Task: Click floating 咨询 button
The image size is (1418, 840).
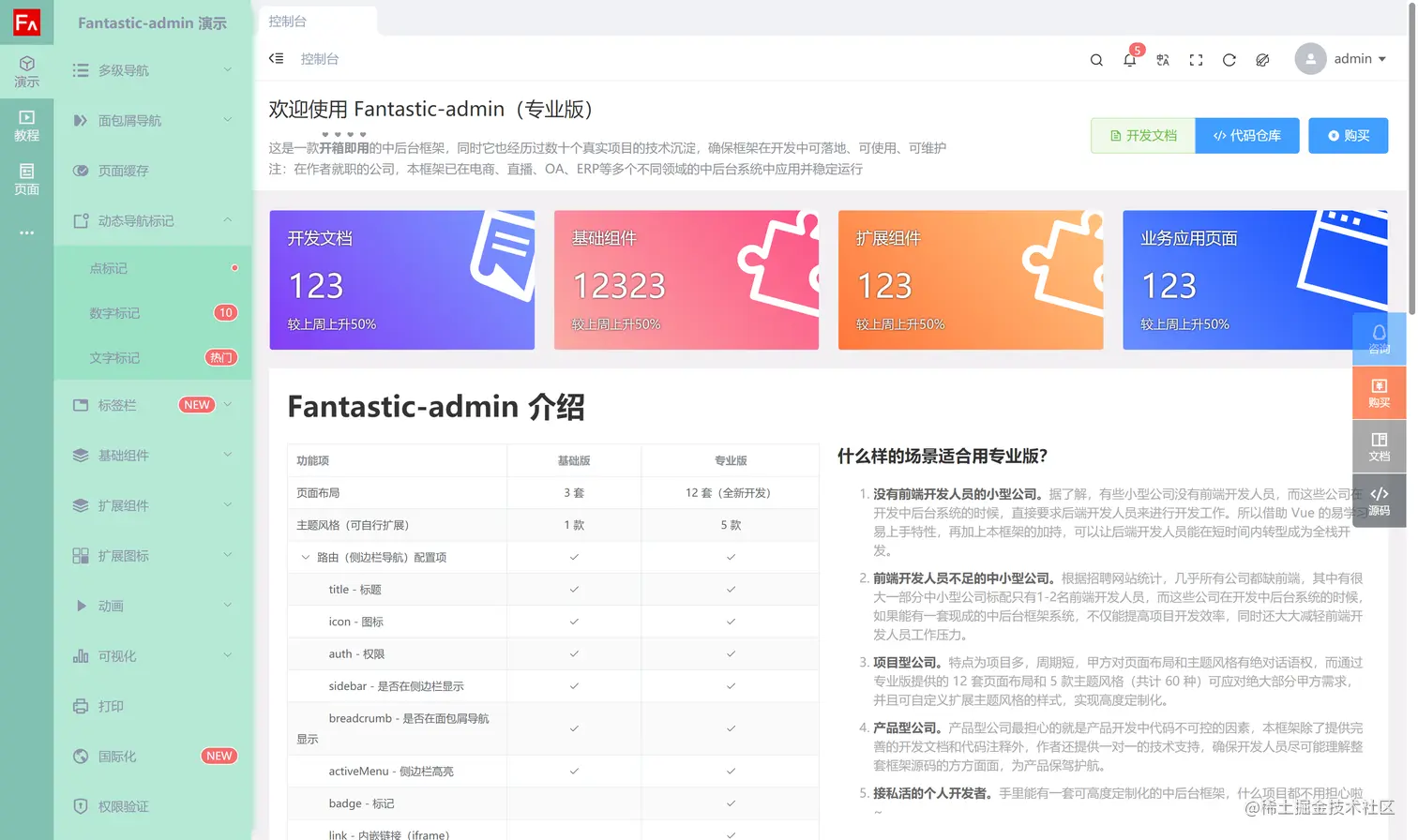Action: 1379,338
